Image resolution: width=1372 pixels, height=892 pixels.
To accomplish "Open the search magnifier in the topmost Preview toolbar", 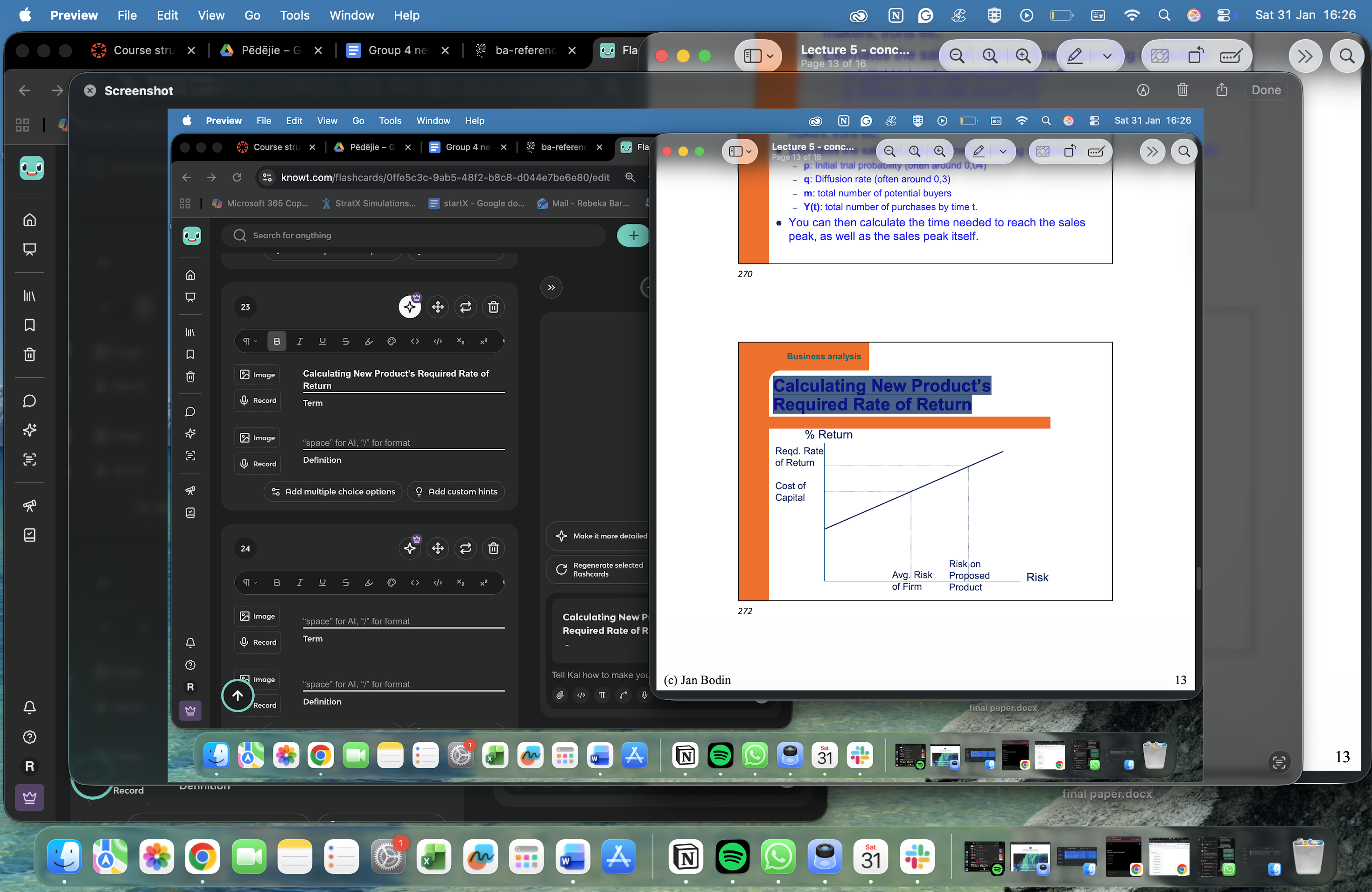I will 1347,56.
